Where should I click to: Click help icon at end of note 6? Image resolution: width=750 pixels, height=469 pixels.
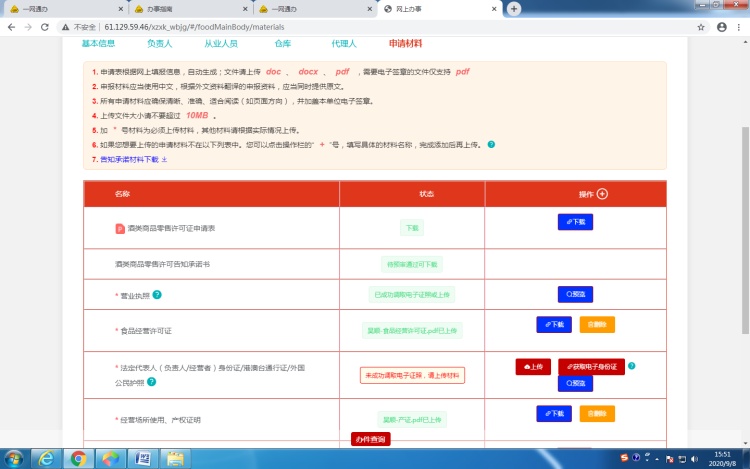click(x=491, y=144)
